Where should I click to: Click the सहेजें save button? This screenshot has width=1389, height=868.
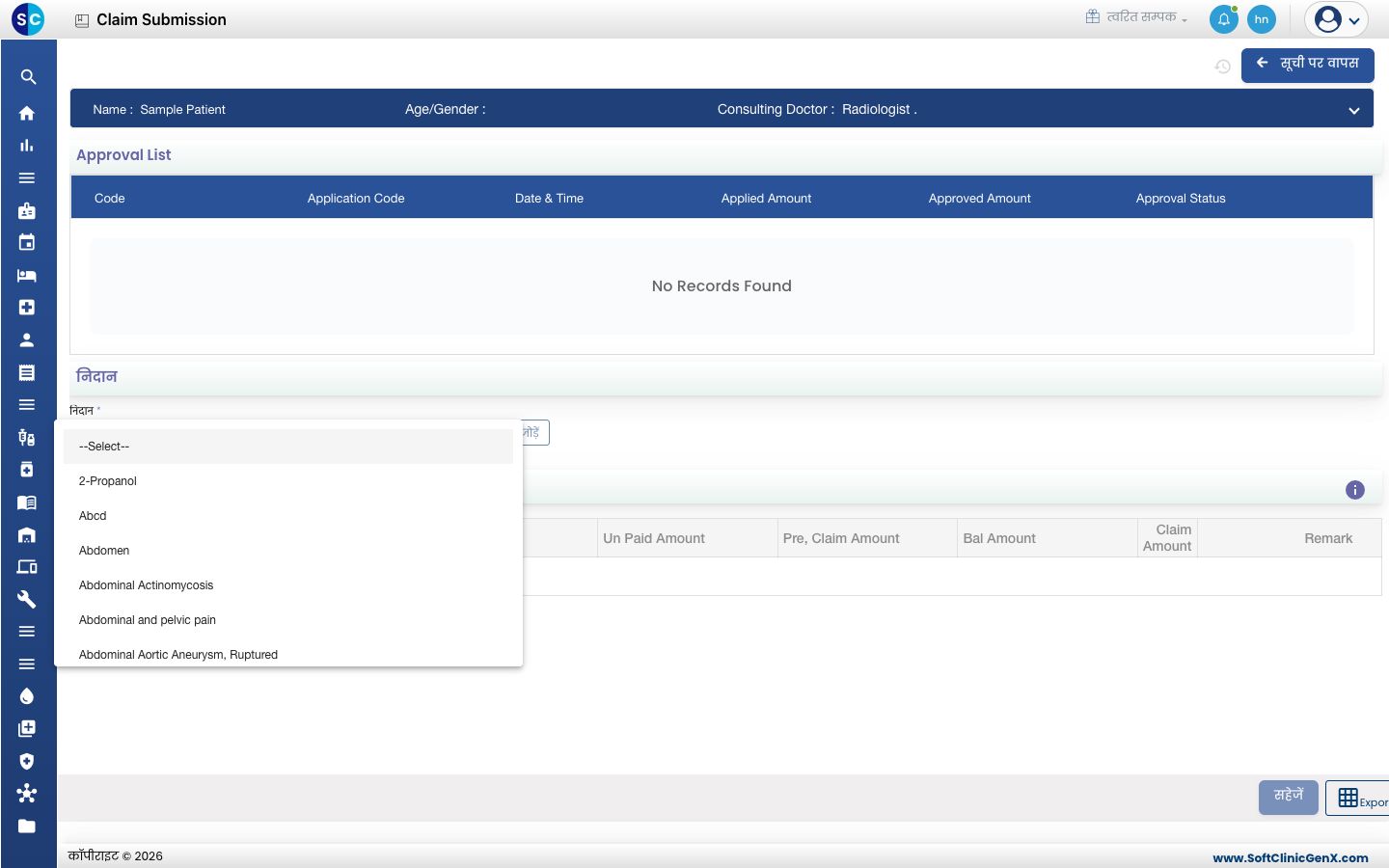point(1289,797)
